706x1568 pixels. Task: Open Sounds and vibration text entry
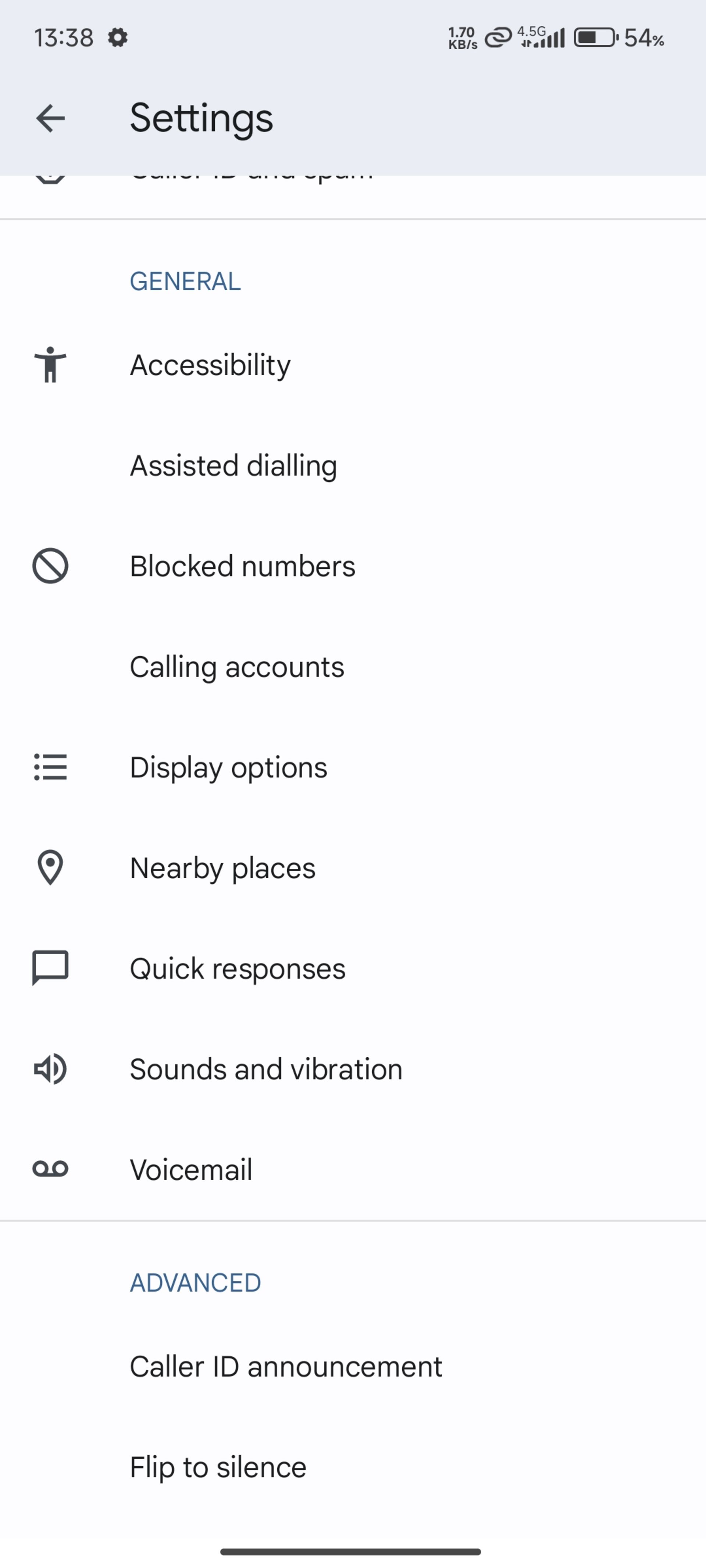pos(266,1069)
